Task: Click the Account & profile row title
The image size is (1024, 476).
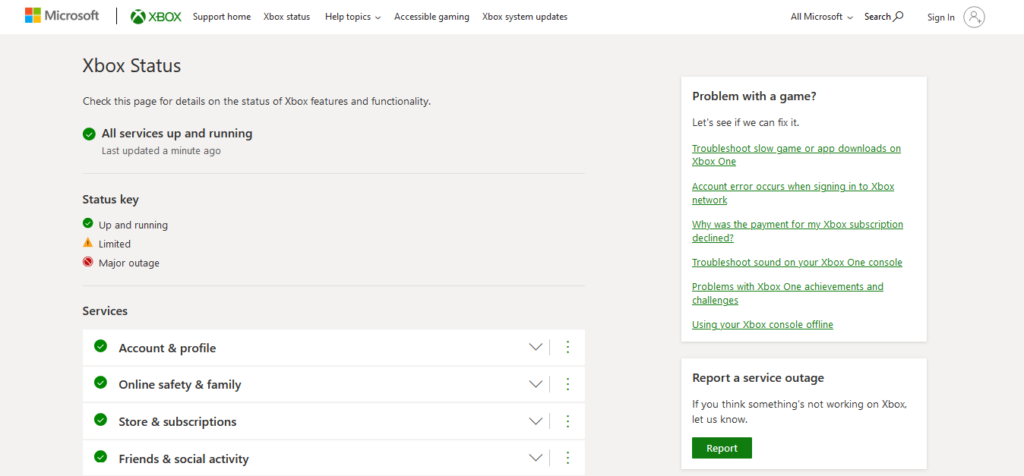Action: pyautogui.click(x=167, y=348)
